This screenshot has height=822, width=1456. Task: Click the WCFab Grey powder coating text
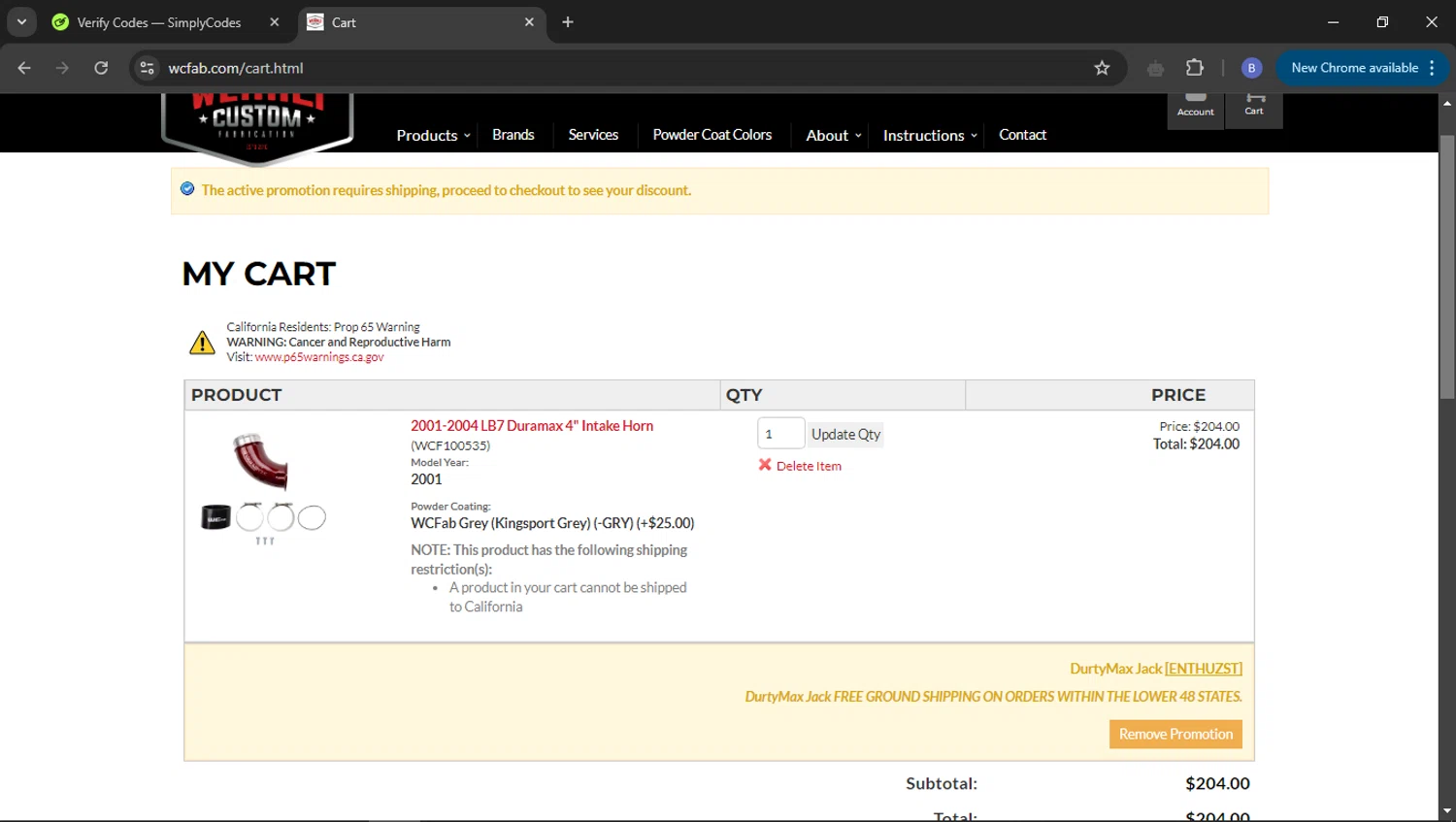tap(552, 523)
